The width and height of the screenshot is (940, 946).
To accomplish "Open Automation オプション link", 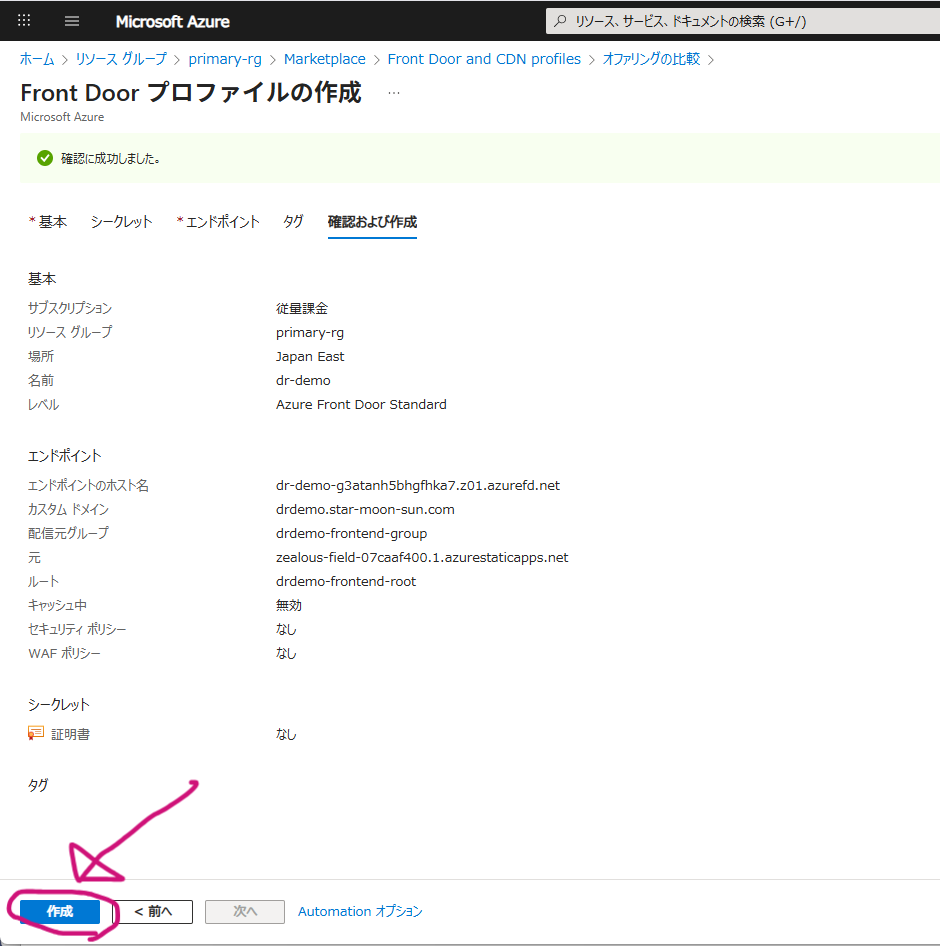I will point(360,911).
